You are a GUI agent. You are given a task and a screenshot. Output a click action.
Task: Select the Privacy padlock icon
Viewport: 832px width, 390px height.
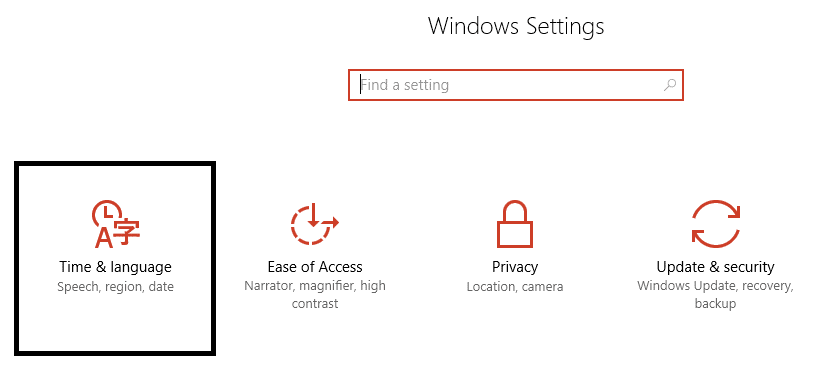[514, 223]
